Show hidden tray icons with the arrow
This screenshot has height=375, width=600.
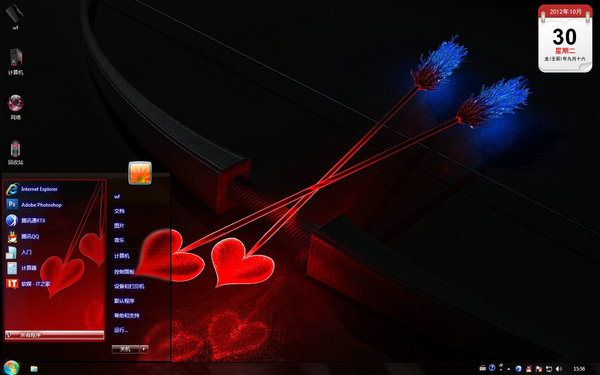click(x=509, y=369)
